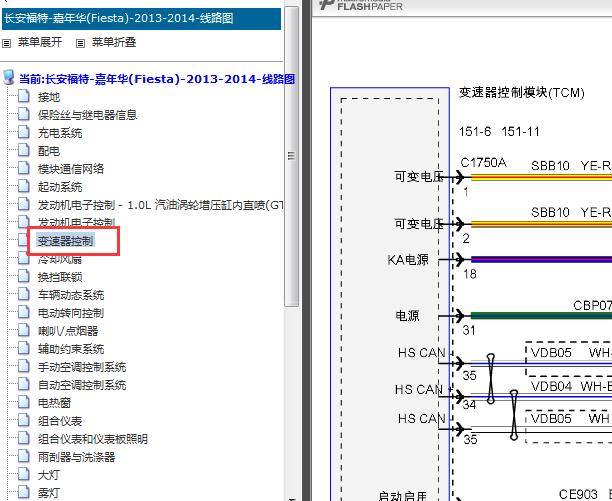Viewport: 612px width, 501px height.
Task: Open the 接地 tree item
Action: [x=49, y=97]
